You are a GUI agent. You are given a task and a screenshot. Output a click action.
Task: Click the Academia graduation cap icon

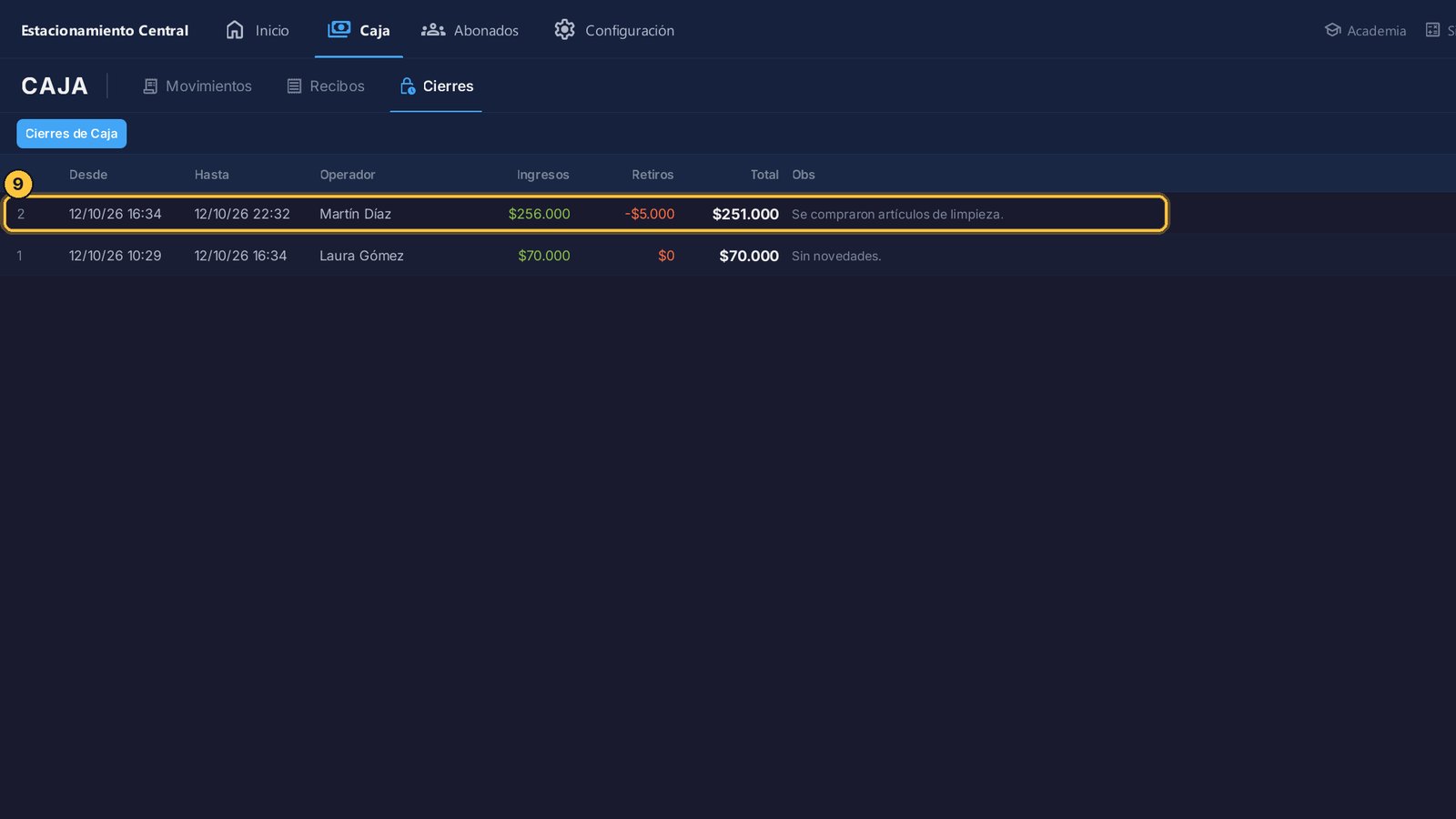[x=1332, y=30]
